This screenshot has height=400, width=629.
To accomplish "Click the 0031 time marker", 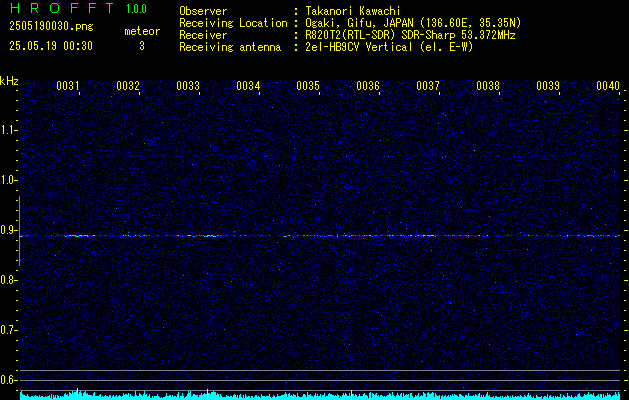I will pyautogui.click(x=67, y=85).
